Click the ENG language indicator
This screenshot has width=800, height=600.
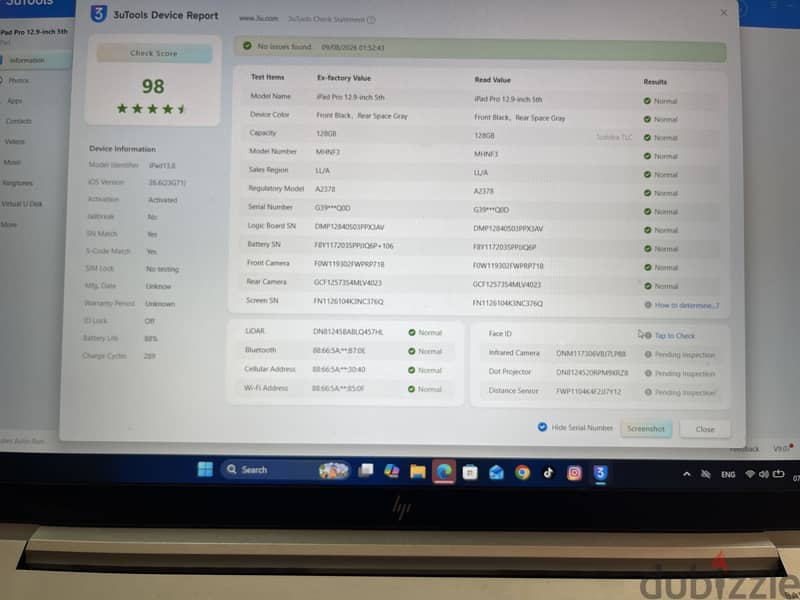coord(728,475)
